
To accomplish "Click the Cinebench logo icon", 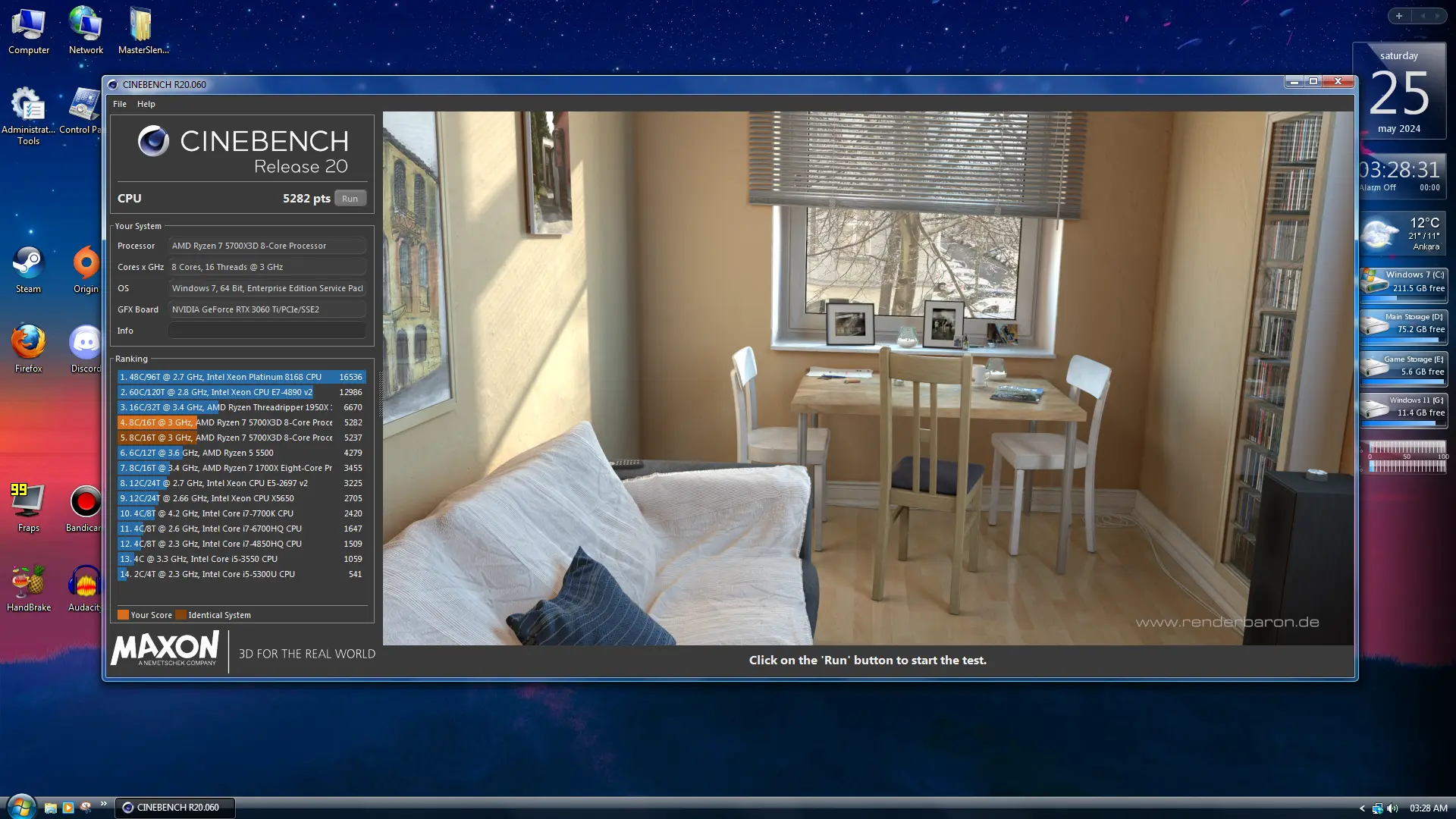I will click(153, 141).
